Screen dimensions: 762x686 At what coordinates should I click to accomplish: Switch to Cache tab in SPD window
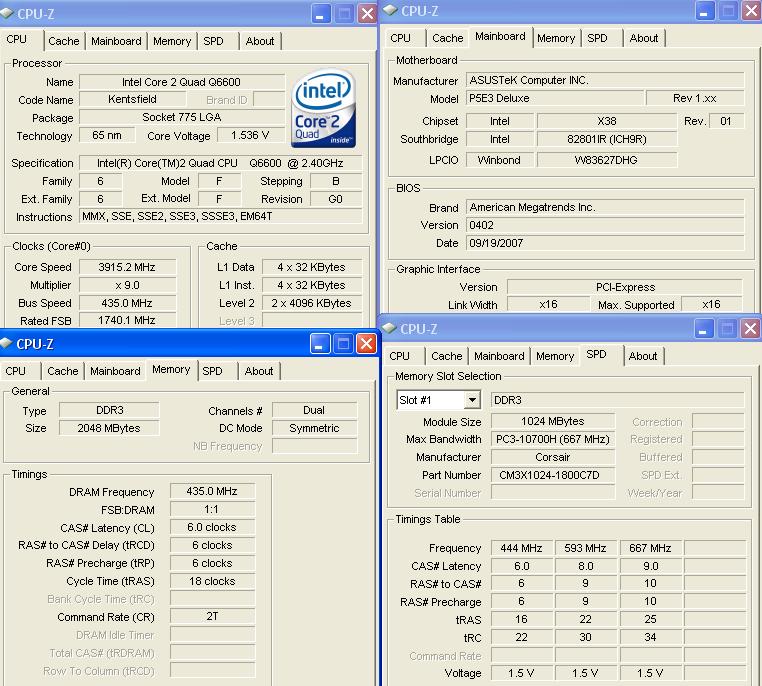(447, 356)
